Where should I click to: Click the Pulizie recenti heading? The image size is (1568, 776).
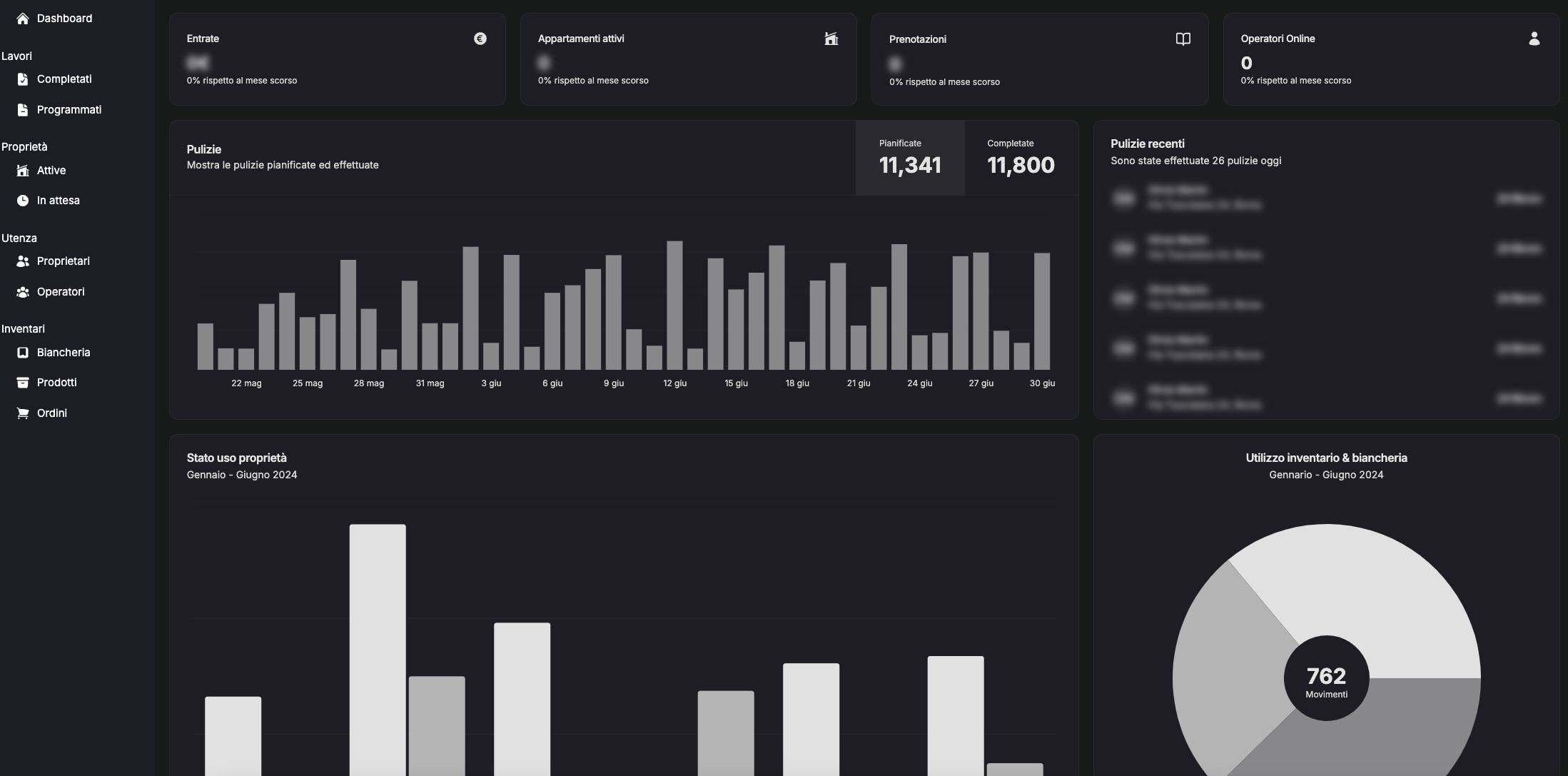point(1148,143)
